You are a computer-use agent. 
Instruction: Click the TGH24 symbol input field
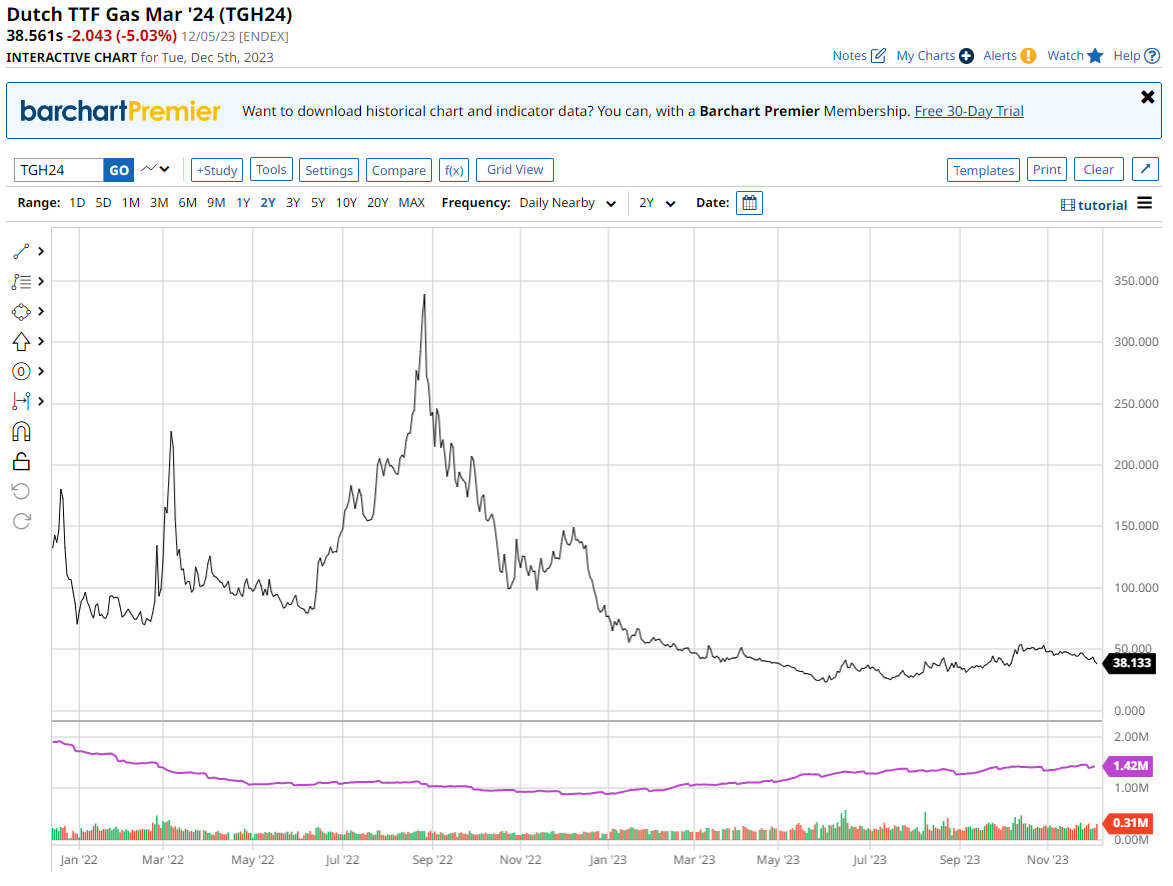60,170
